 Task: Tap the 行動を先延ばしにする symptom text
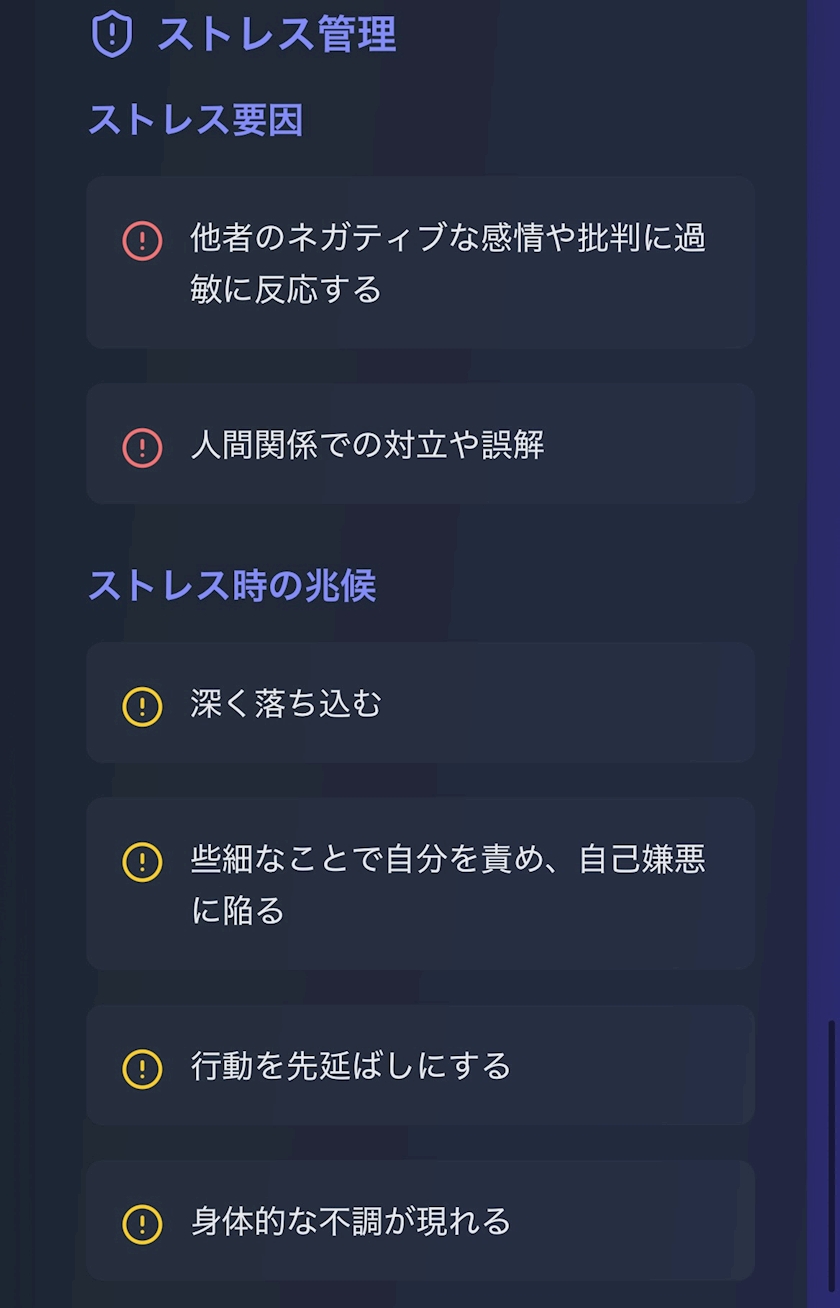tap(351, 1066)
